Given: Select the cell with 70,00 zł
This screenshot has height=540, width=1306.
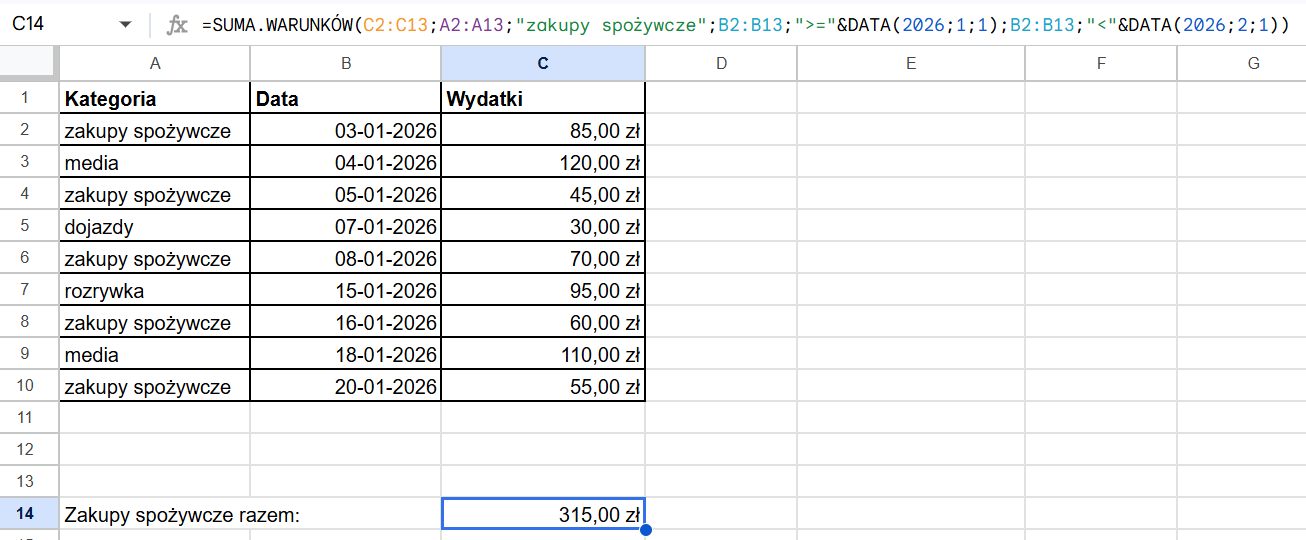Looking at the screenshot, I should (x=543, y=259).
